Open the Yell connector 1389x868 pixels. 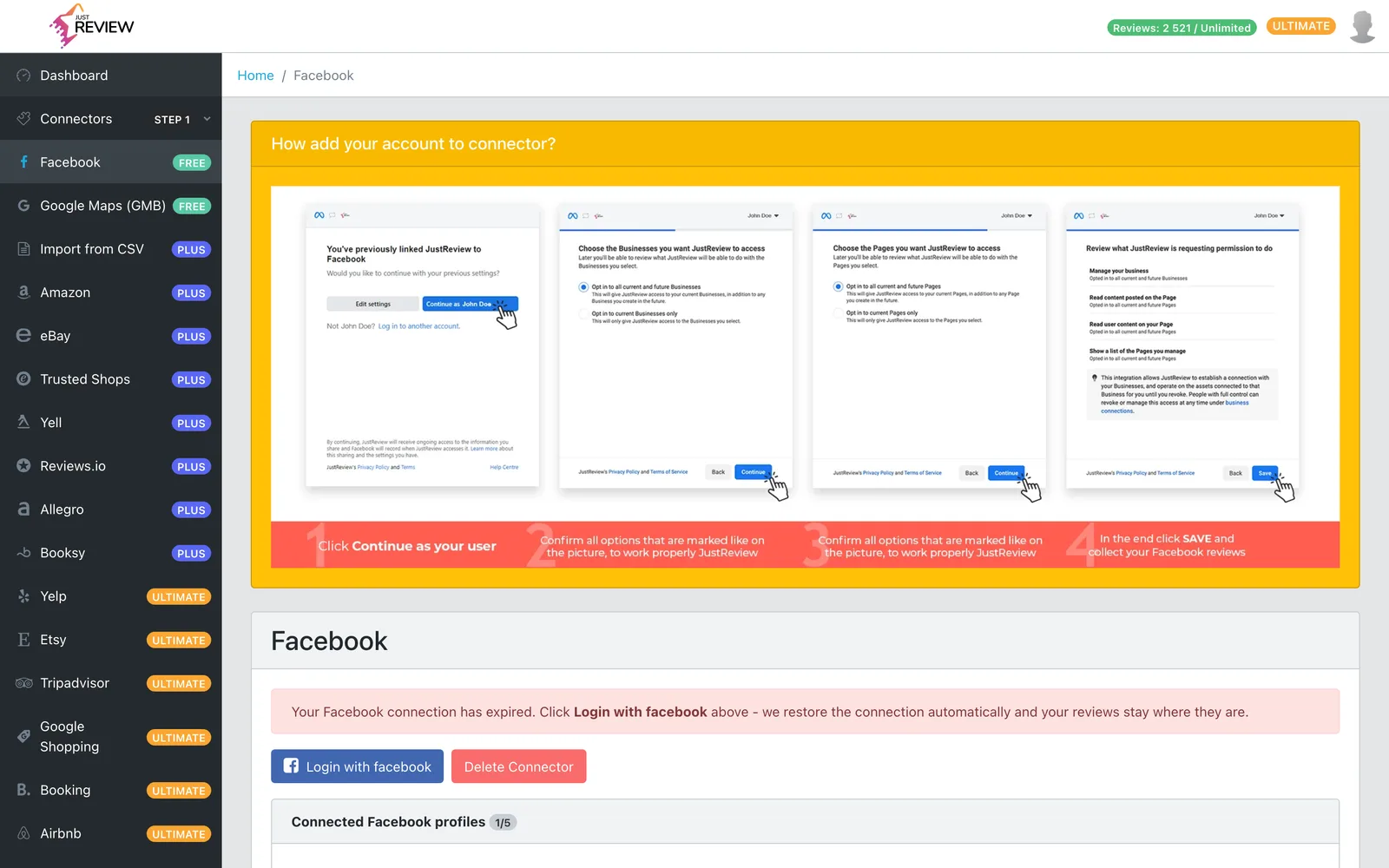(111, 423)
